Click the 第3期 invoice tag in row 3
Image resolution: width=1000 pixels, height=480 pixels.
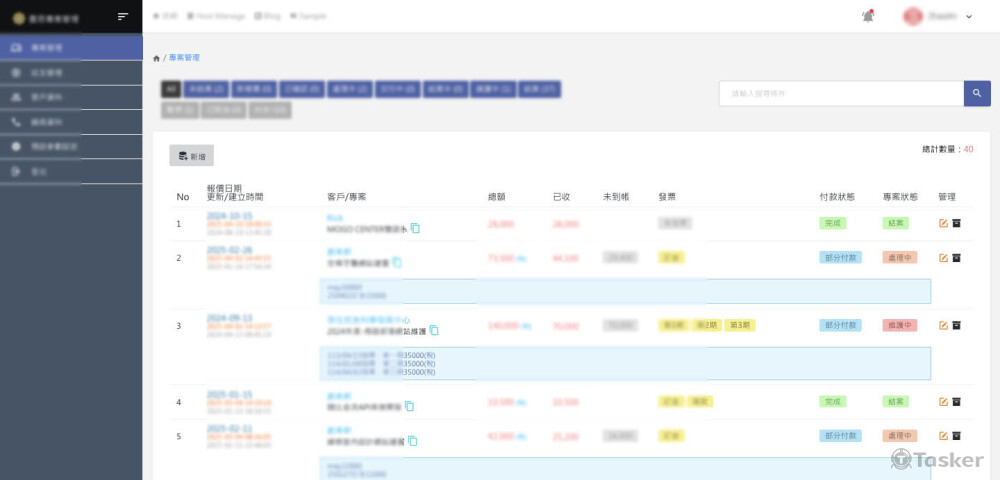[x=739, y=325]
